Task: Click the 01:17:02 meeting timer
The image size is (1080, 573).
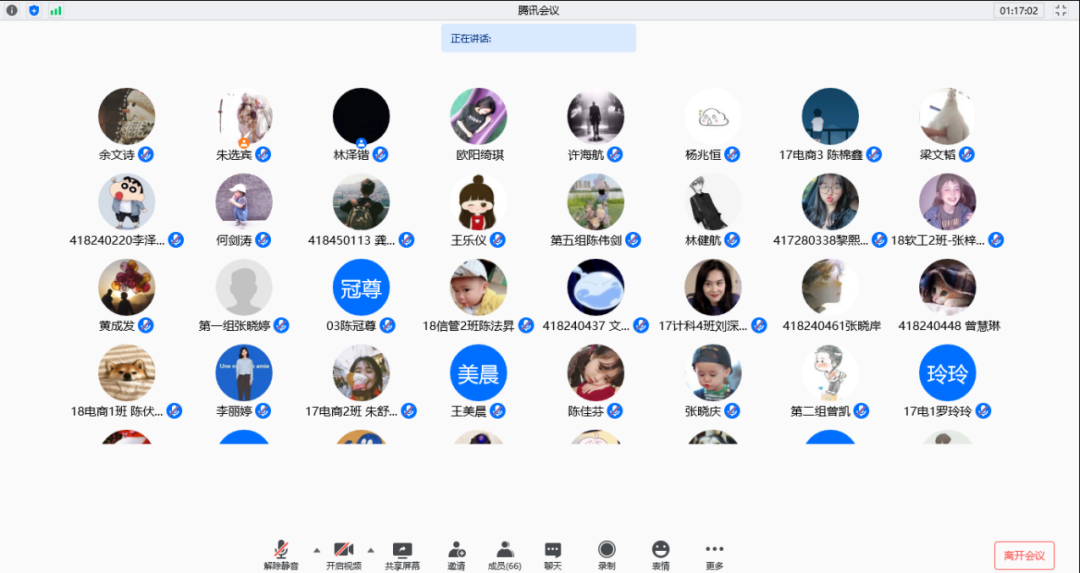Action: [x=1018, y=10]
